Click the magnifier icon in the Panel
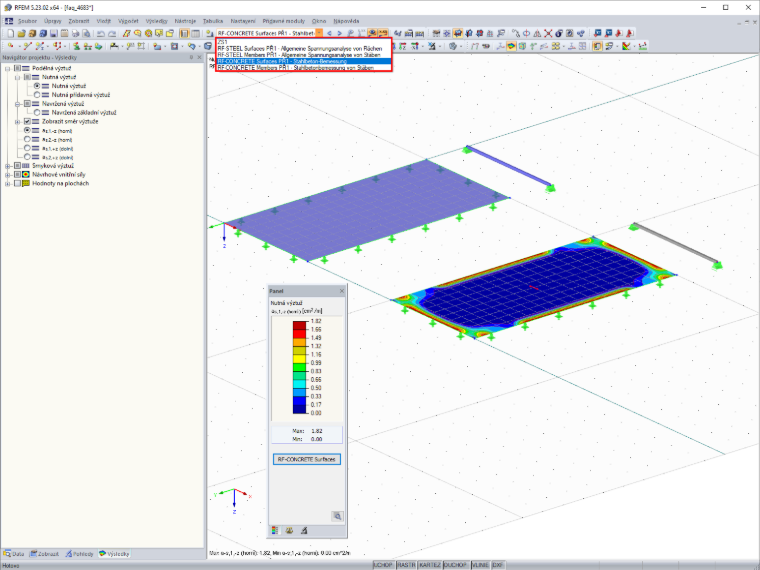Viewport: 760px width, 570px height. (337, 516)
